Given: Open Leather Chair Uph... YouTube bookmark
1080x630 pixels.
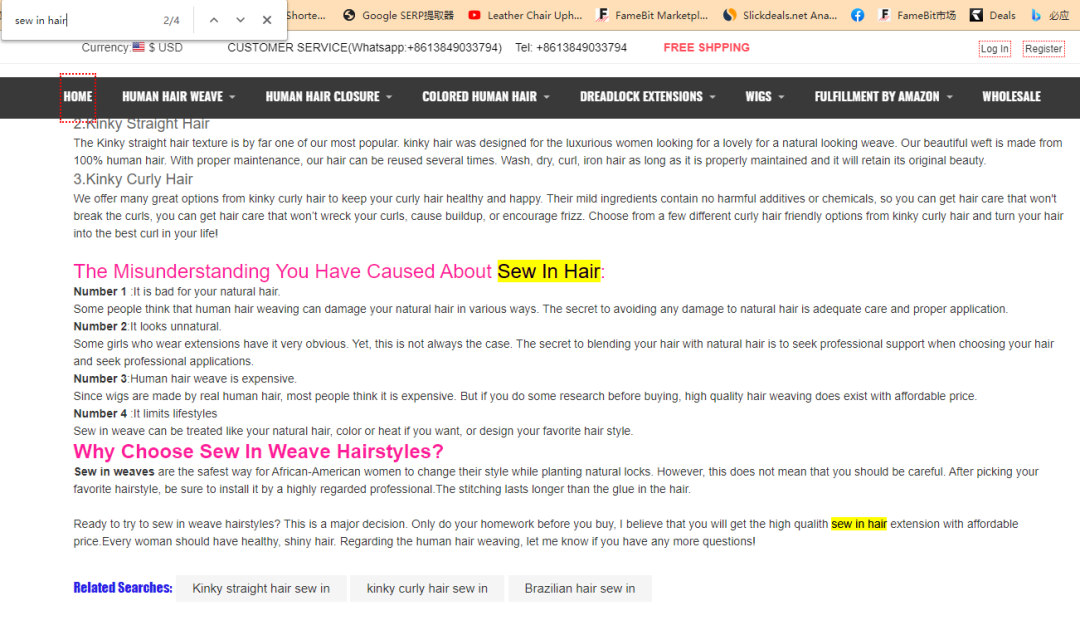Looking at the screenshot, I should 525,15.
